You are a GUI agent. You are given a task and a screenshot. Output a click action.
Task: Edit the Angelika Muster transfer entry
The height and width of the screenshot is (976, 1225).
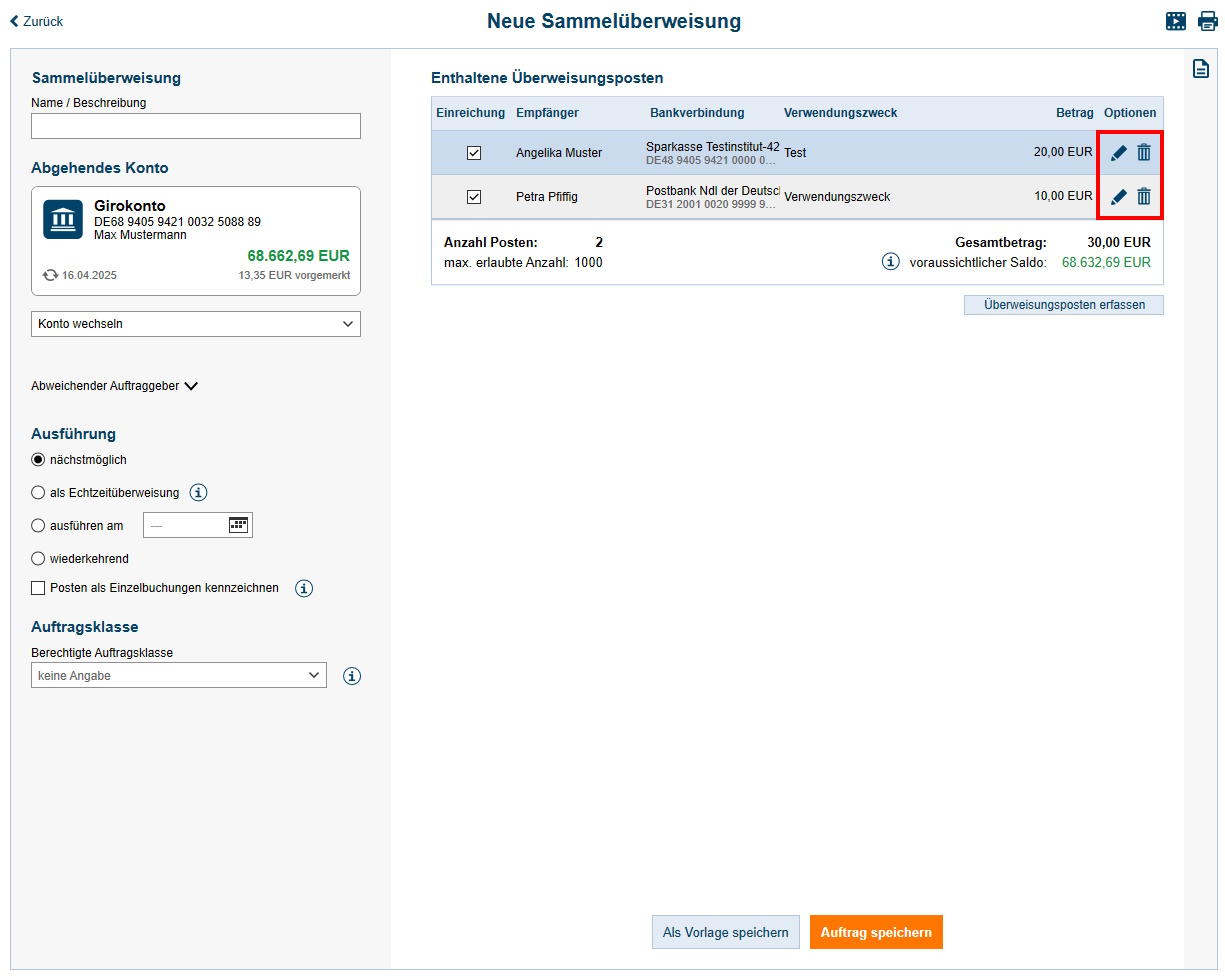click(x=1119, y=153)
